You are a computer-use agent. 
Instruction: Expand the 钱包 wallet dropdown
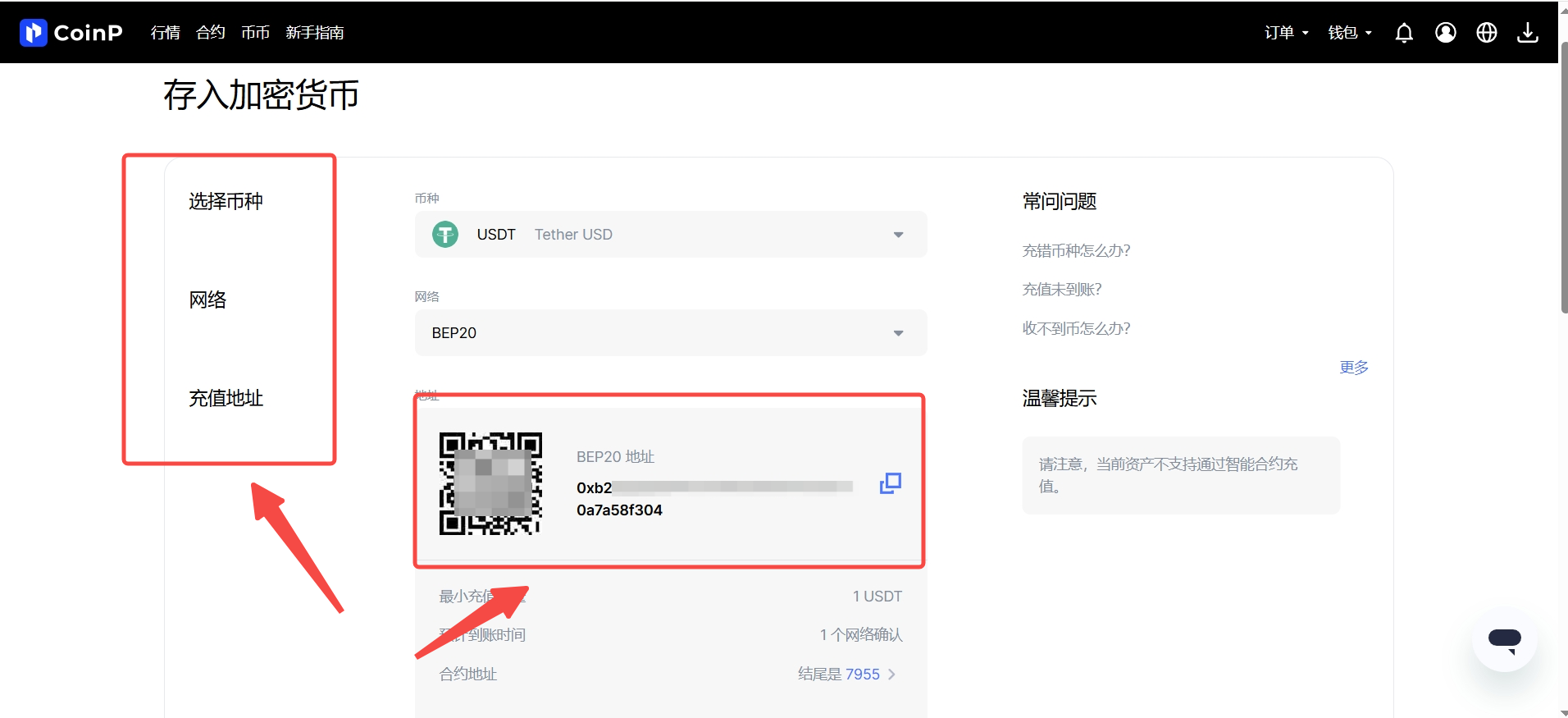pyautogui.click(x=1350, y=33)
